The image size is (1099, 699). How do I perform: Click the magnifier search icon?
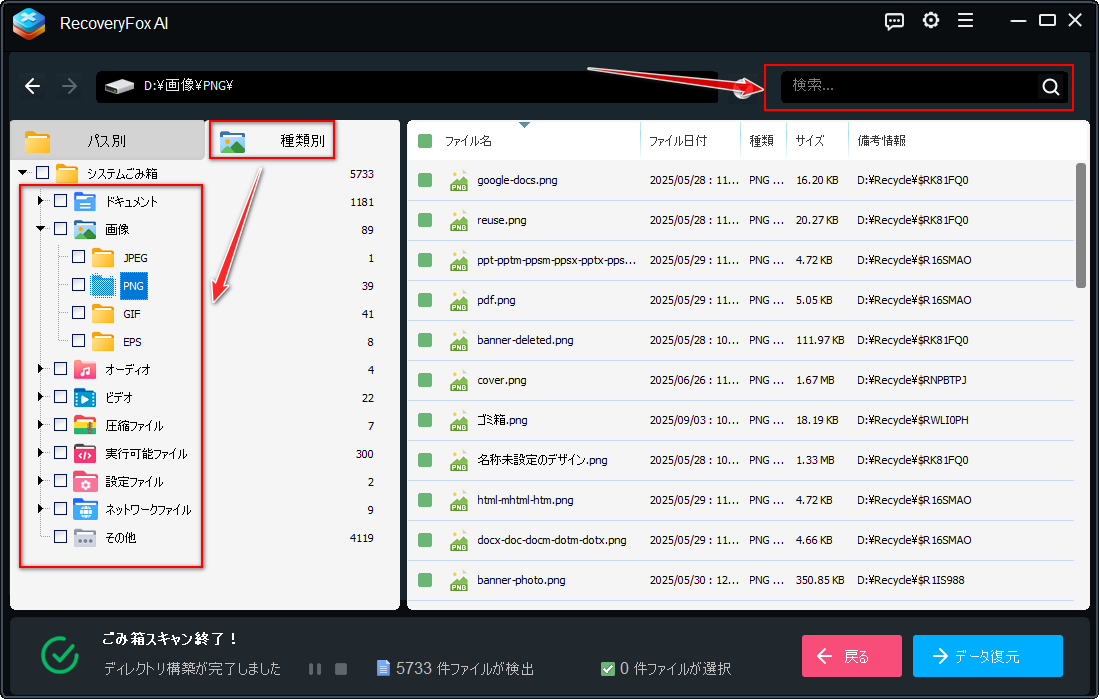point(1050,87)
